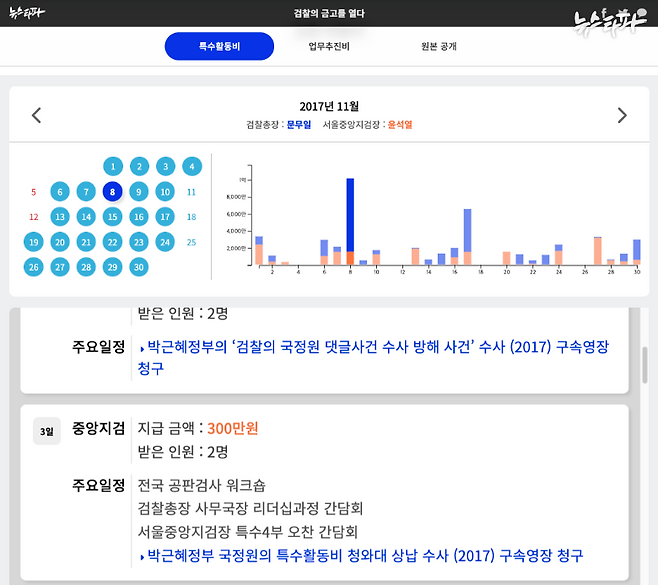Open the 원본 공개 tab
Screen dimensions: 658x585
439,46
